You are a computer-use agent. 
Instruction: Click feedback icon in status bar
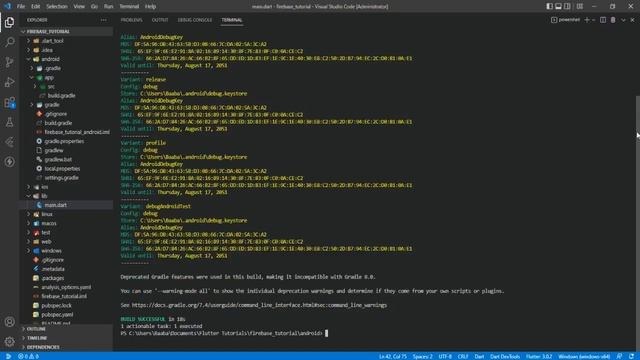620,356
